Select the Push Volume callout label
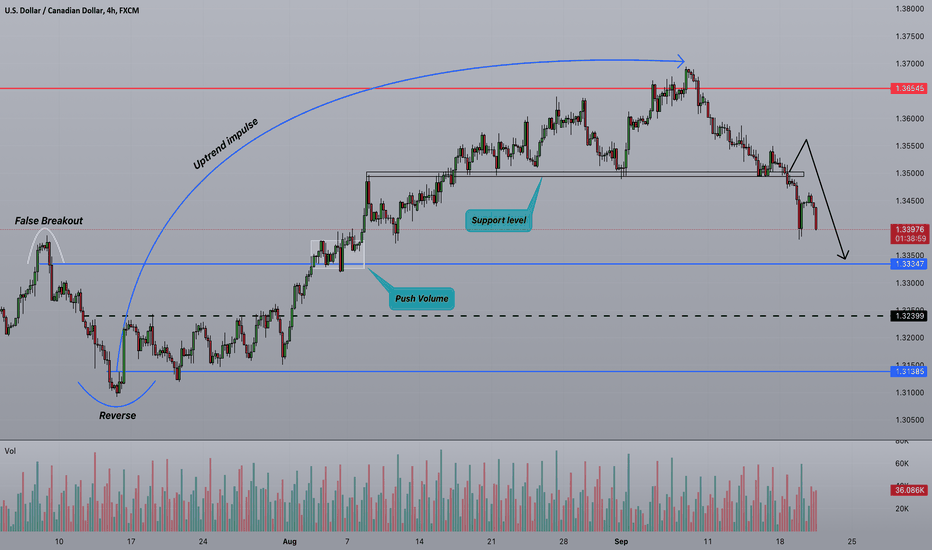This screenshot has height=550, width=932. click(422, 298)
